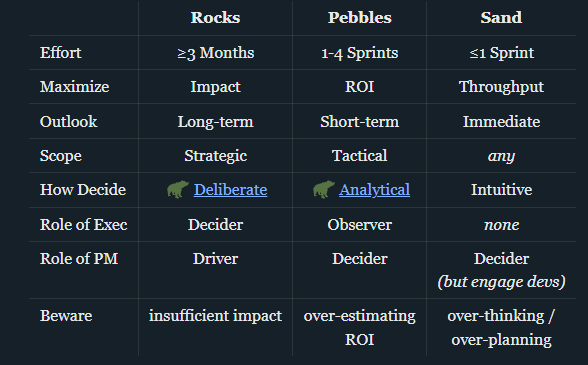Click the '≥3 Months' cell
Viewport: 588px width, 365px height.
coord(216,53)
